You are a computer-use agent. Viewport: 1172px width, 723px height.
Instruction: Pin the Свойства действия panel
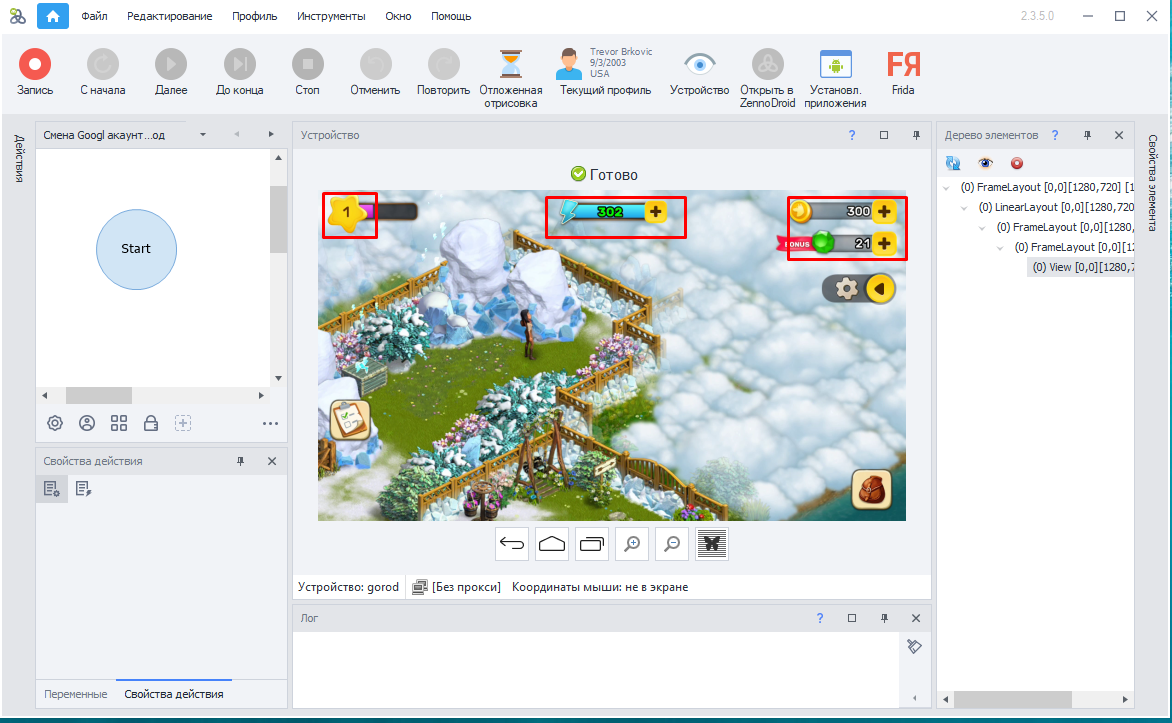pos(241,461)
